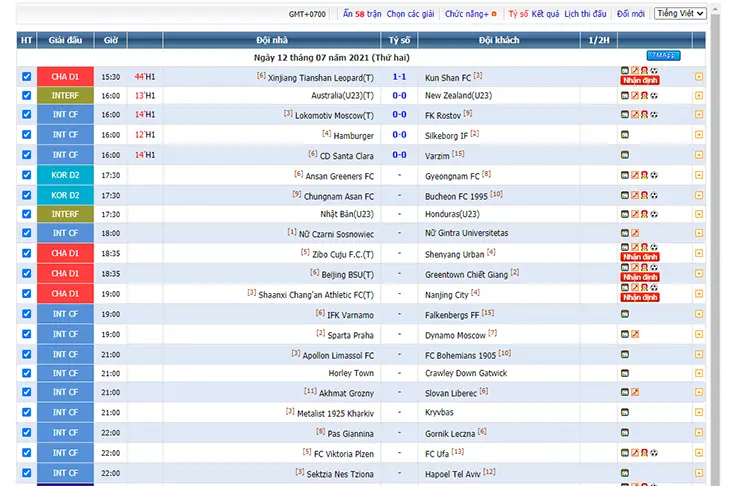This screenshot has width=750, height=486.
Task: Open analysis icon for Pas Giannina vs Gornik Leczna
Action: pyautogui.click(x=625, y=432)
